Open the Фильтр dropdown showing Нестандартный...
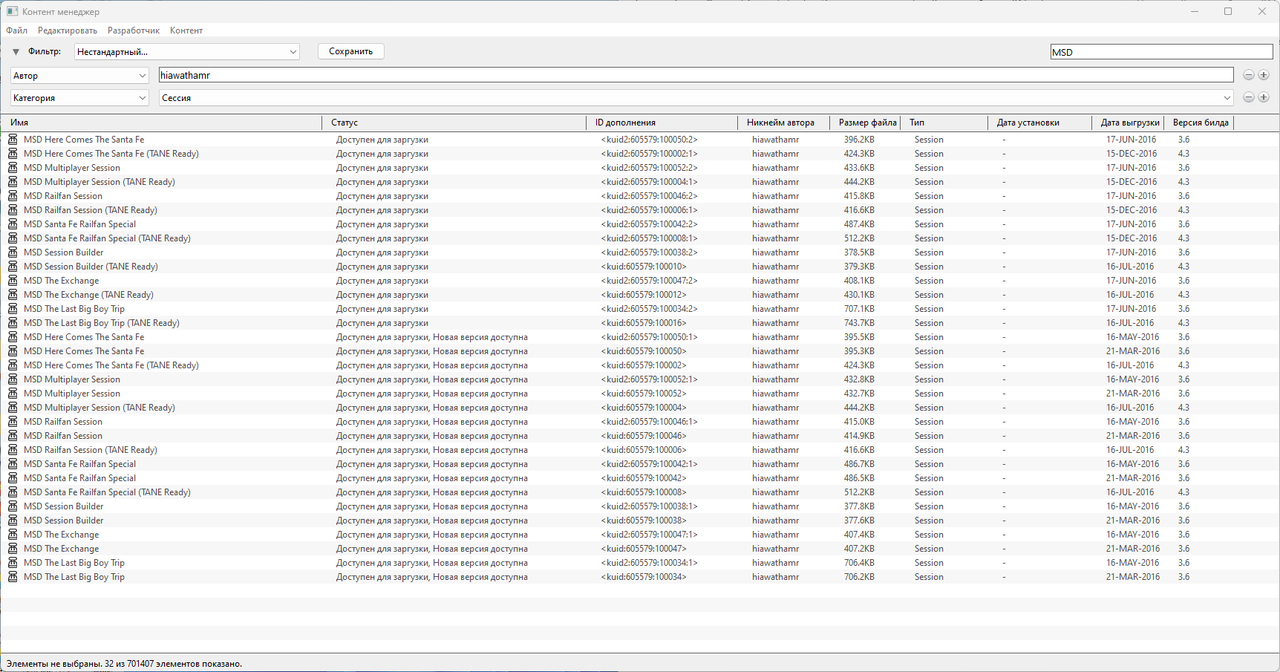Image resolution: width=1280 pixels, height=672 pixels. [187, 51]
